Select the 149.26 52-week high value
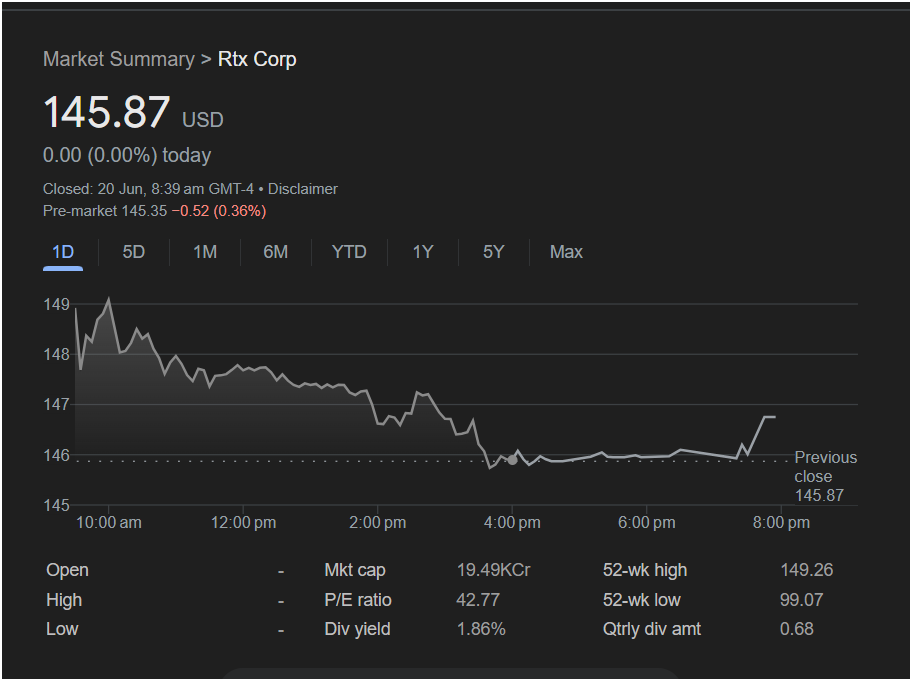Image resolution: width=912 pixels, height=681 pixels. [807, 570]
